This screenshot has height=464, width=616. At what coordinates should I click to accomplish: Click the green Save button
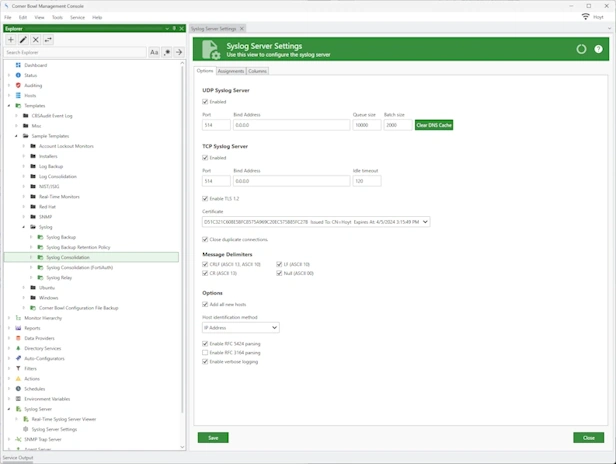tap(212, 437)
